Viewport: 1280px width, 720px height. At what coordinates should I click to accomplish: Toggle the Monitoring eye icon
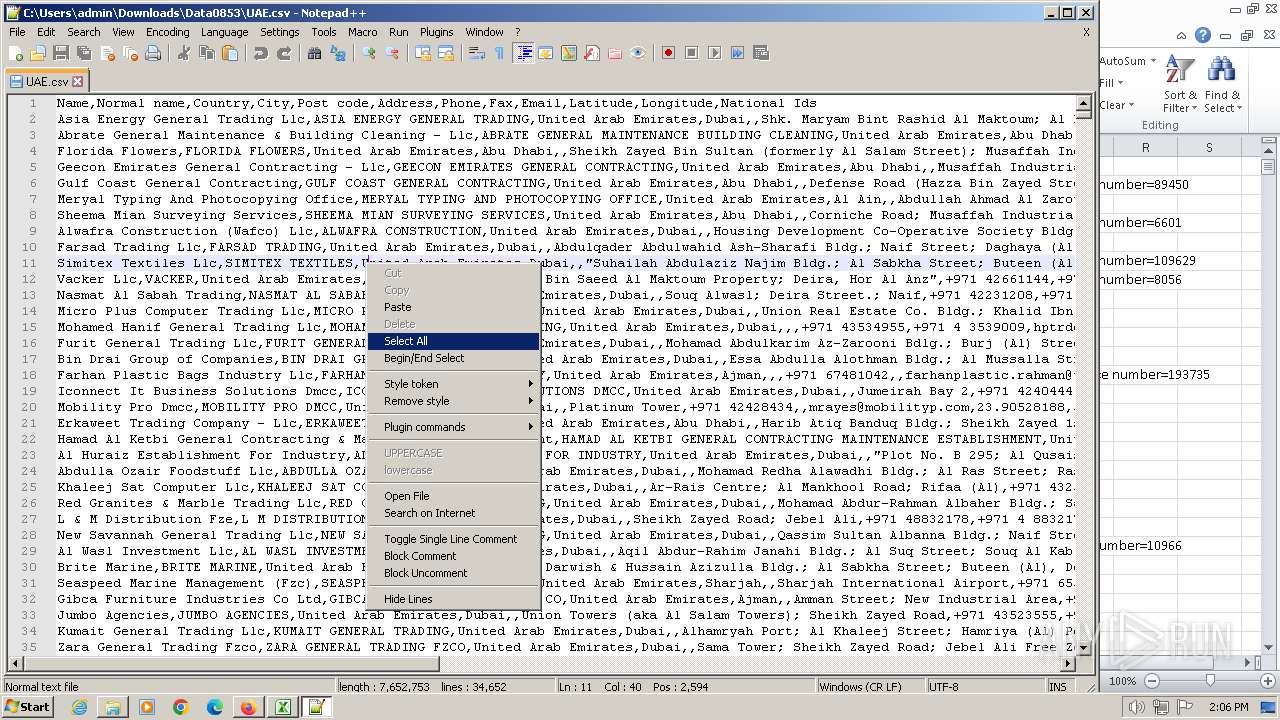tap(637, 53)
